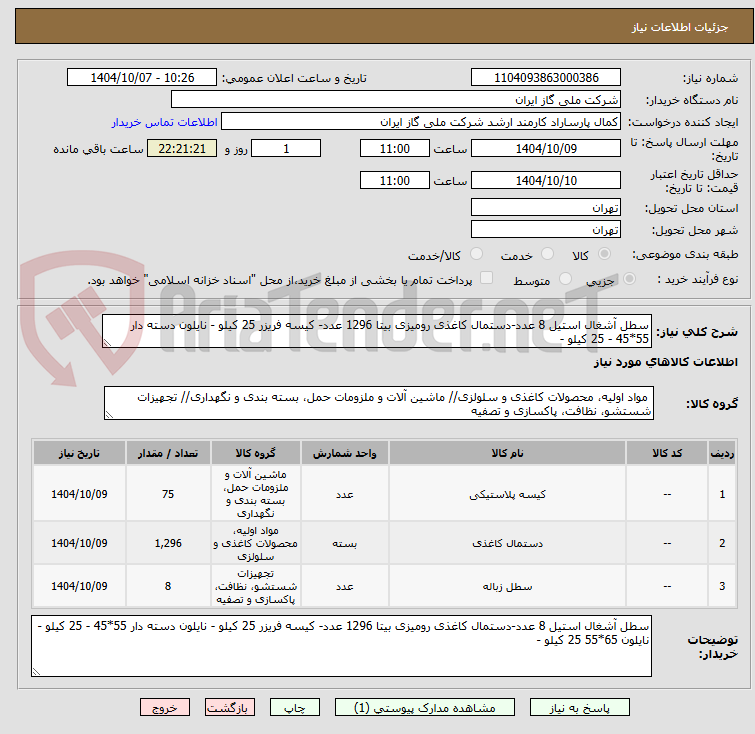The width and height of the screenshot is (755, 734).
Task: Click the resize handle of شرح کلی نیاز box
Action: [x=107, y=343]
